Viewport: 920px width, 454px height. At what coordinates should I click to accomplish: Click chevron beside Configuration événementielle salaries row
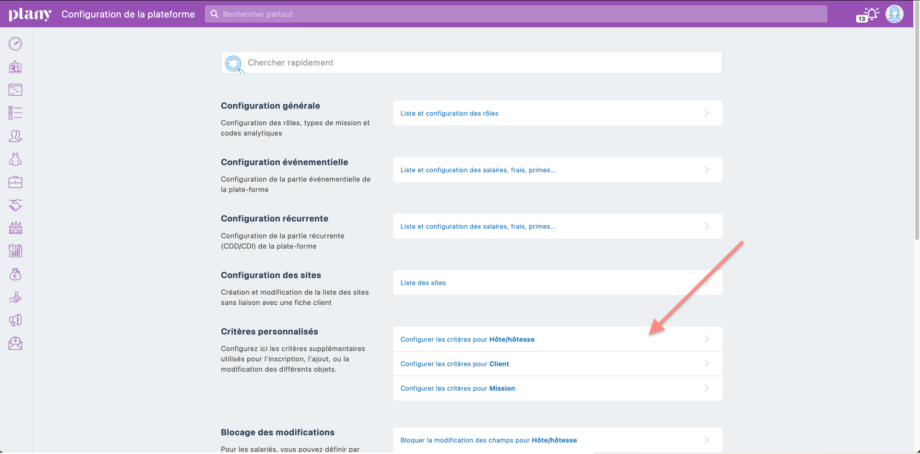707,170
